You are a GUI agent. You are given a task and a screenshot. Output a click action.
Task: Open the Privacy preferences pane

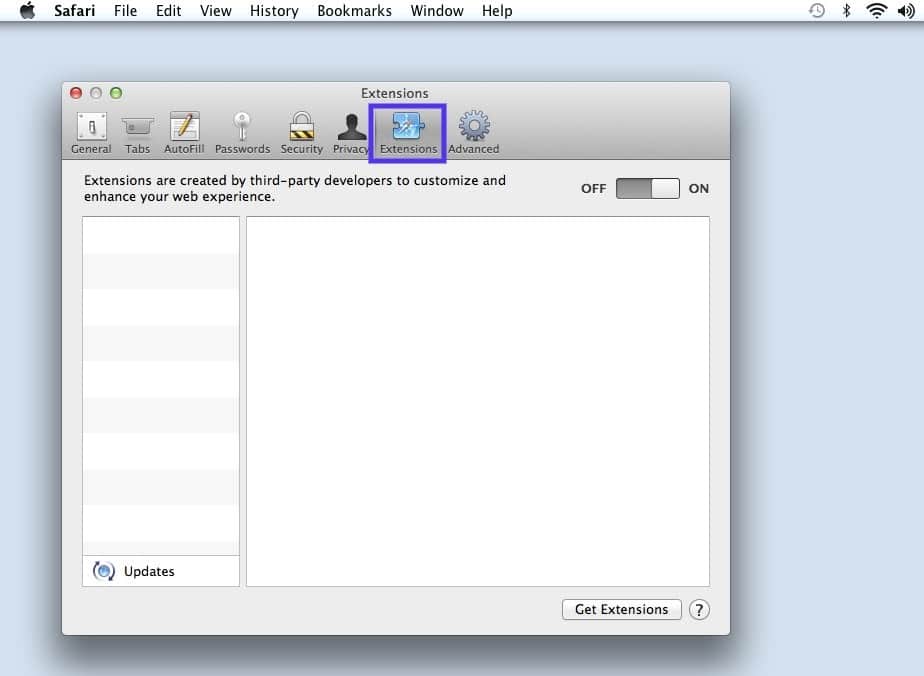(x=351, y=130)
